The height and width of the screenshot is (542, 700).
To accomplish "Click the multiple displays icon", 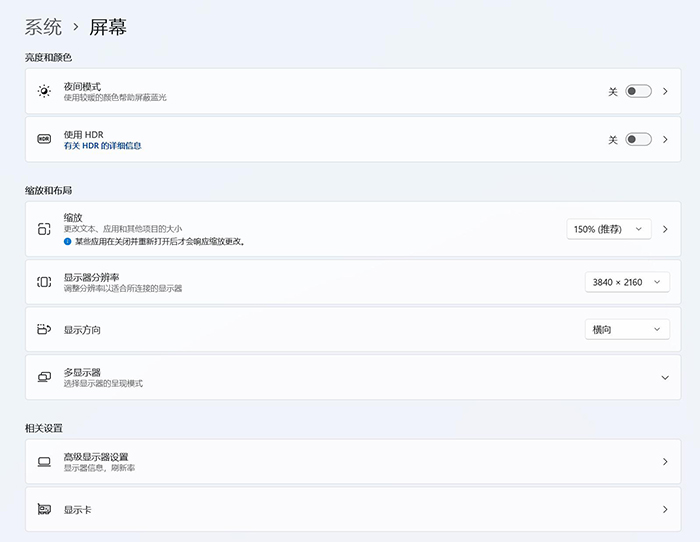I will [x=43, y=377].
